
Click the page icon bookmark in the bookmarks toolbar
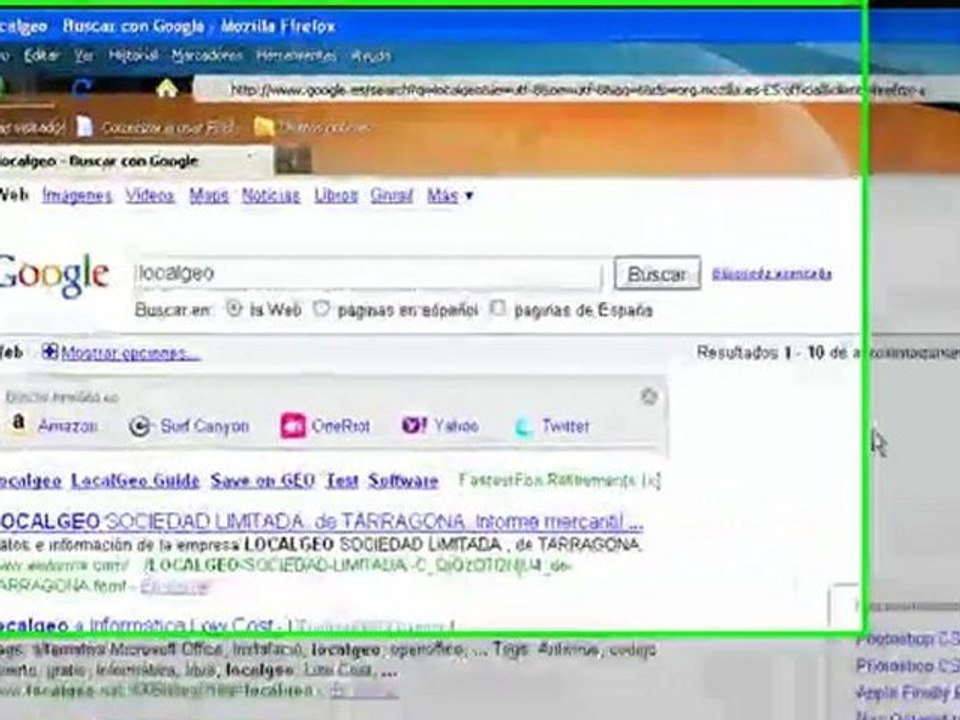pyautogui.click(x=84, y=127)
